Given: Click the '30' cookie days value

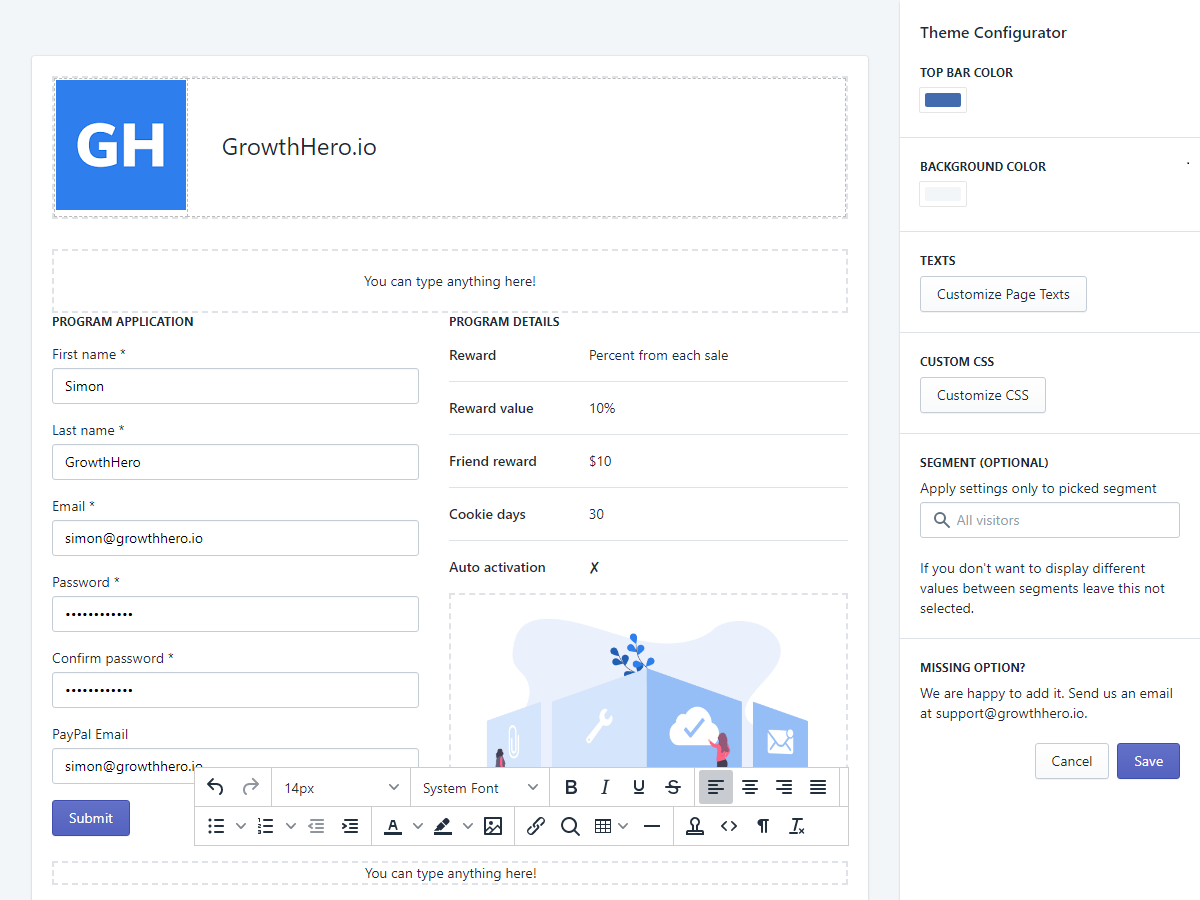Looking at the screenshot, I should (x=596, y=514).
